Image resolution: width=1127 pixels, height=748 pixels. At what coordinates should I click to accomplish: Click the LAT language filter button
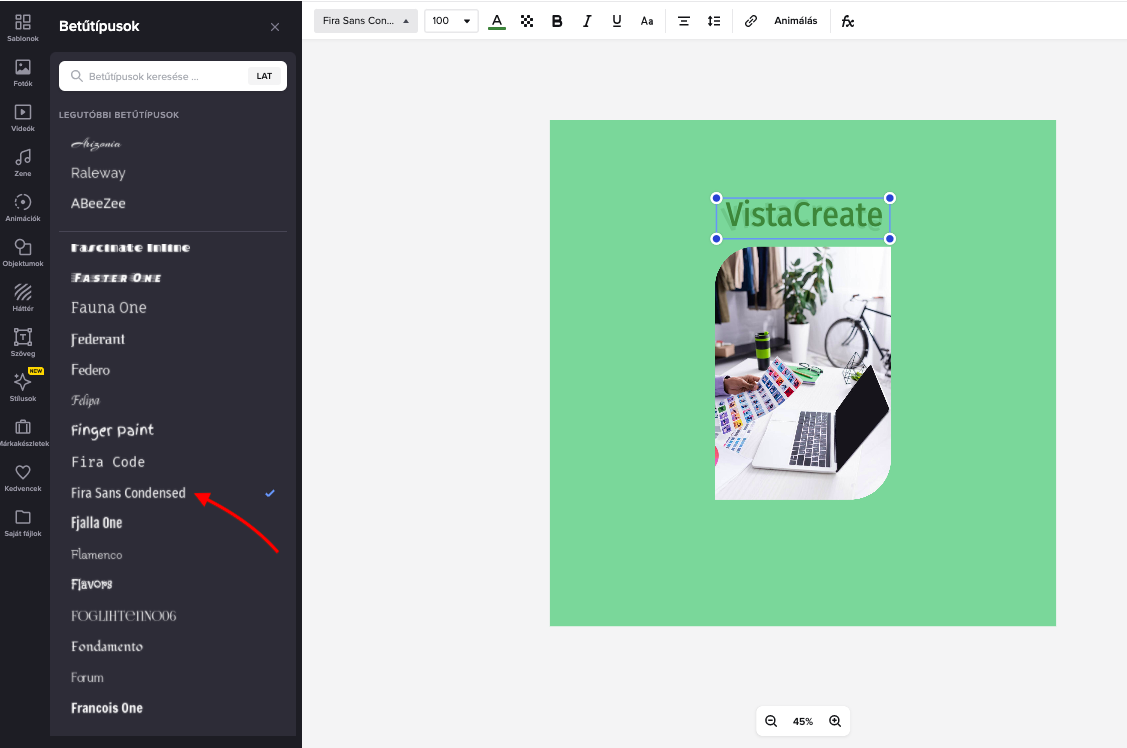tap(264, 76)
